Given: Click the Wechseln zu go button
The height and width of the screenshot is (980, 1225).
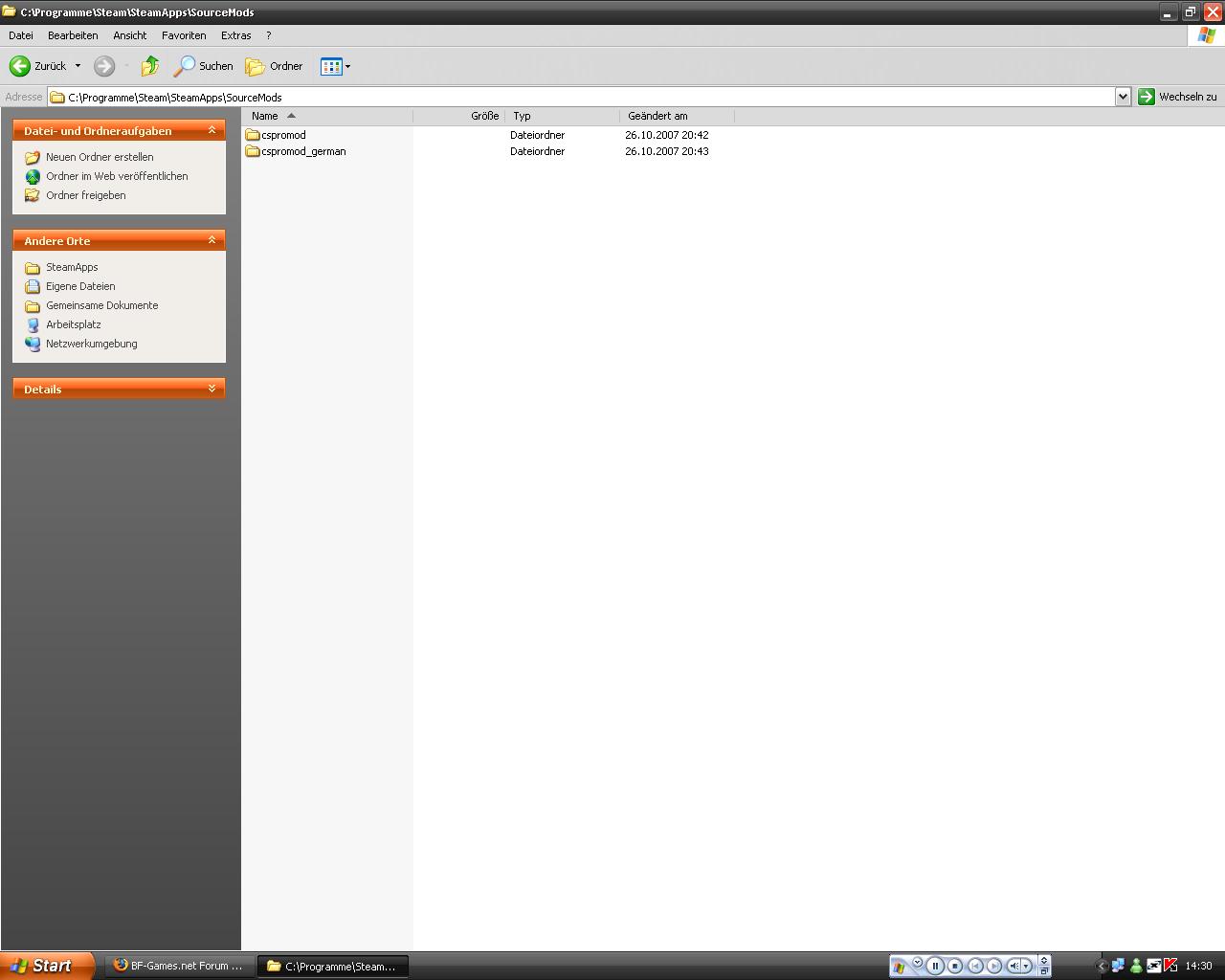Looking at the screenshot, I should pos(1177,97).
